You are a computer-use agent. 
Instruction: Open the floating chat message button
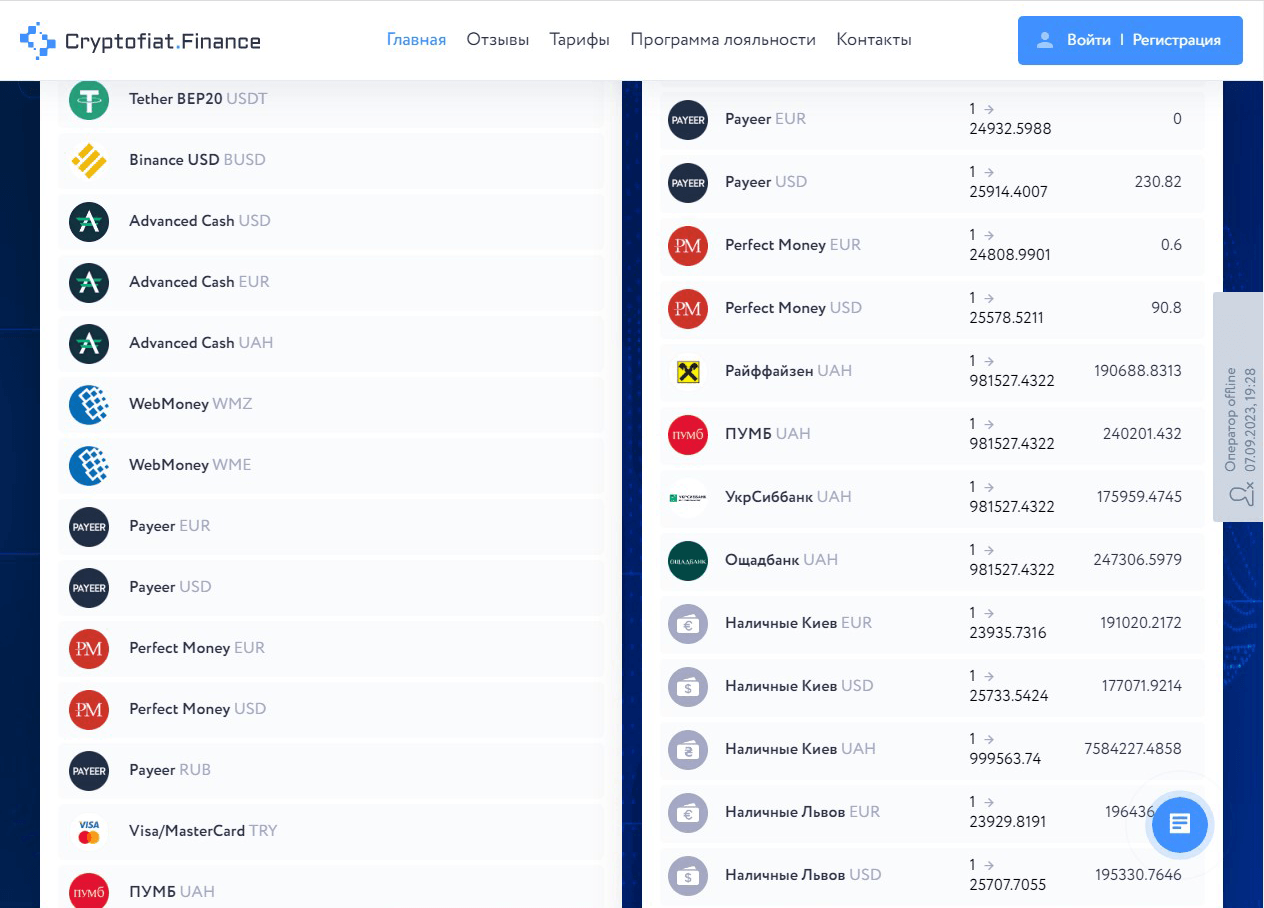[x=1180, y=824]
